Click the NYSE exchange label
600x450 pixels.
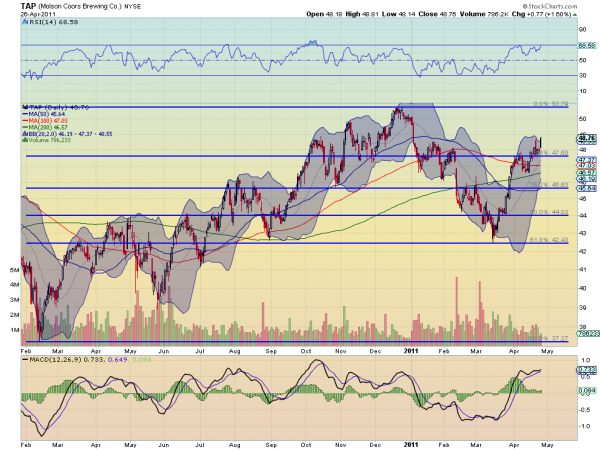coord(132,7)
